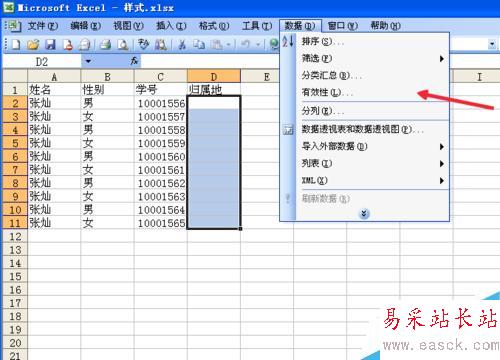Close the open 数据(D) menu

[300, 26]
